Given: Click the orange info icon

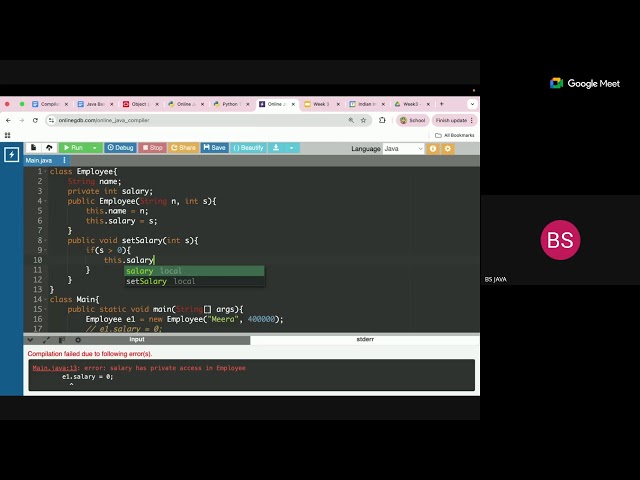Looking at the screenshot, I should [433, 149].
